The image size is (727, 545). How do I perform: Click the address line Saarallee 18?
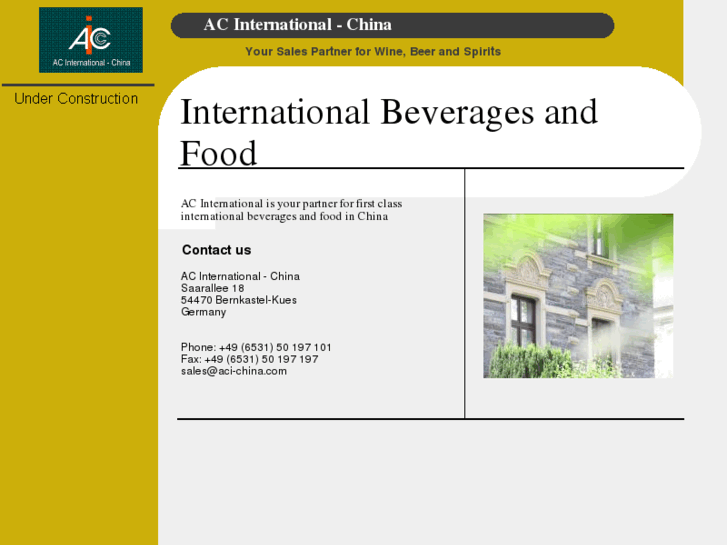click(212, 288)
